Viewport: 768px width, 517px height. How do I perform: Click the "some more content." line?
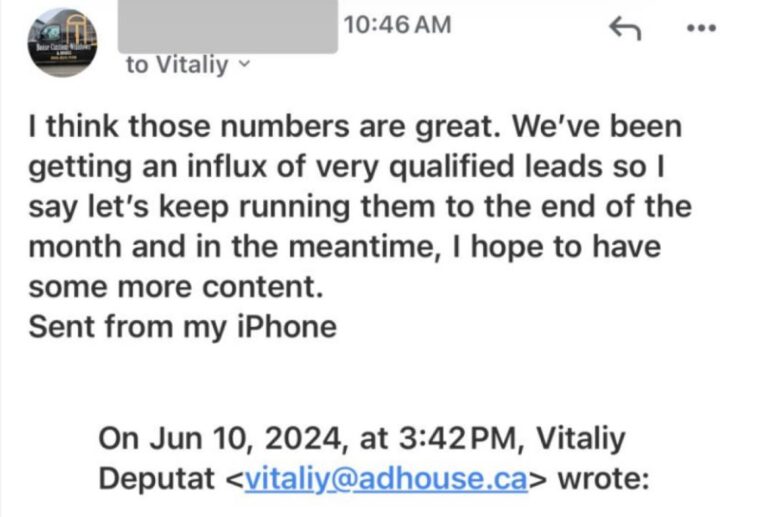(176, 287)
